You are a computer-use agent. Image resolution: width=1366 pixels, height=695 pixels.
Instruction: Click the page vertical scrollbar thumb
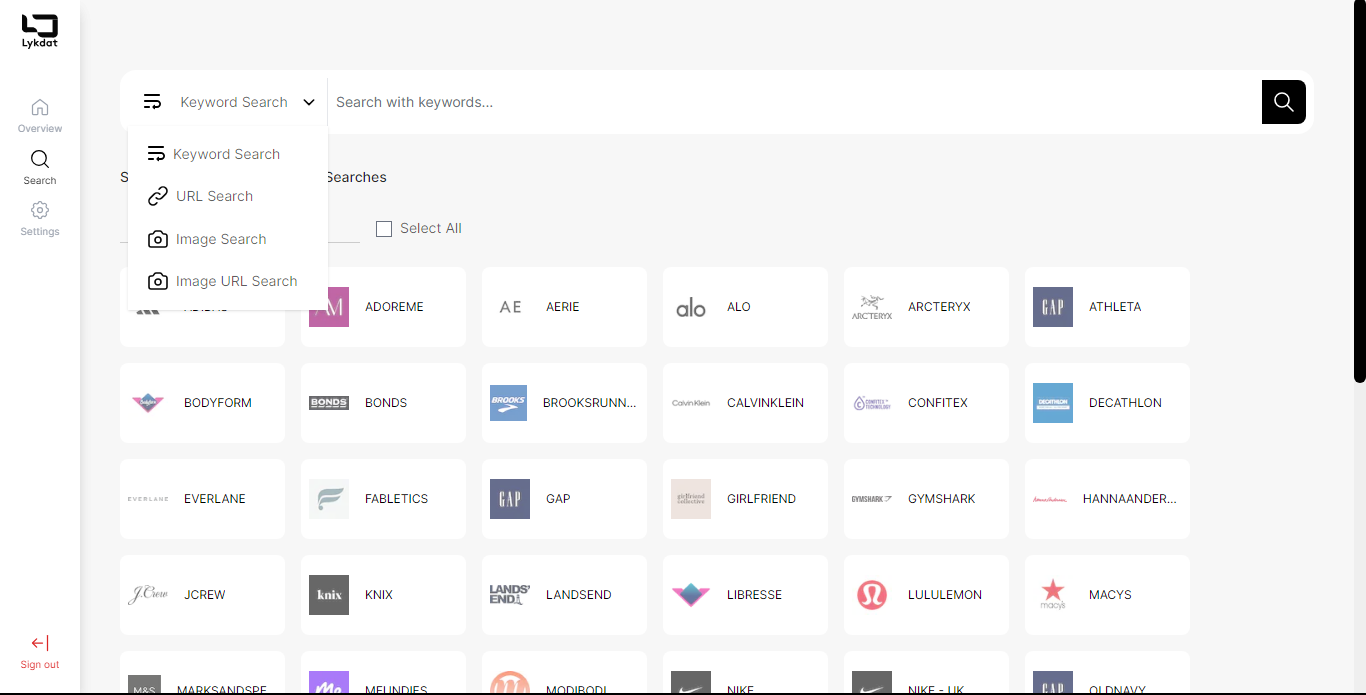coord(1359,192)
